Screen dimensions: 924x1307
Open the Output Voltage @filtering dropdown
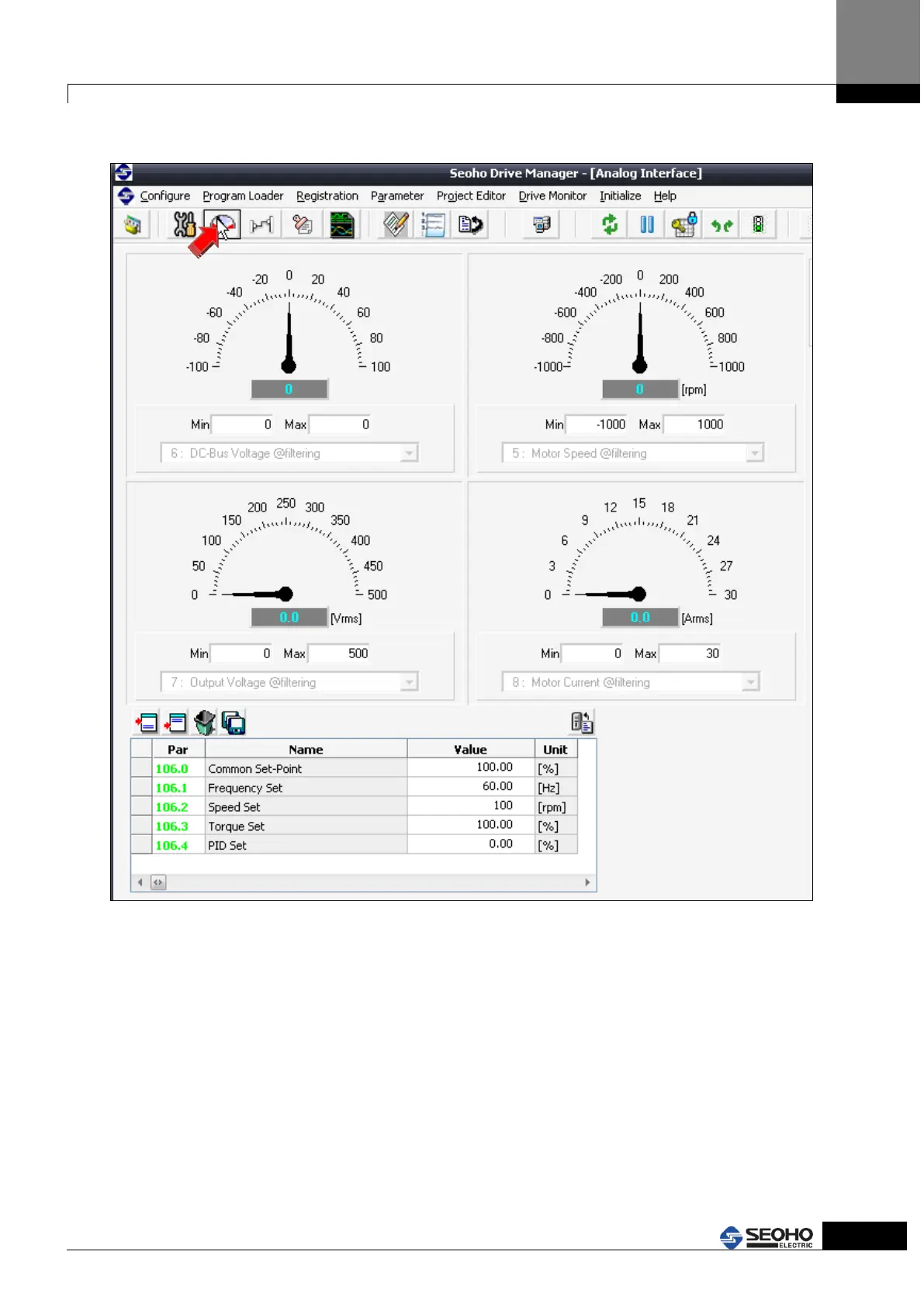tap(409, 682)
